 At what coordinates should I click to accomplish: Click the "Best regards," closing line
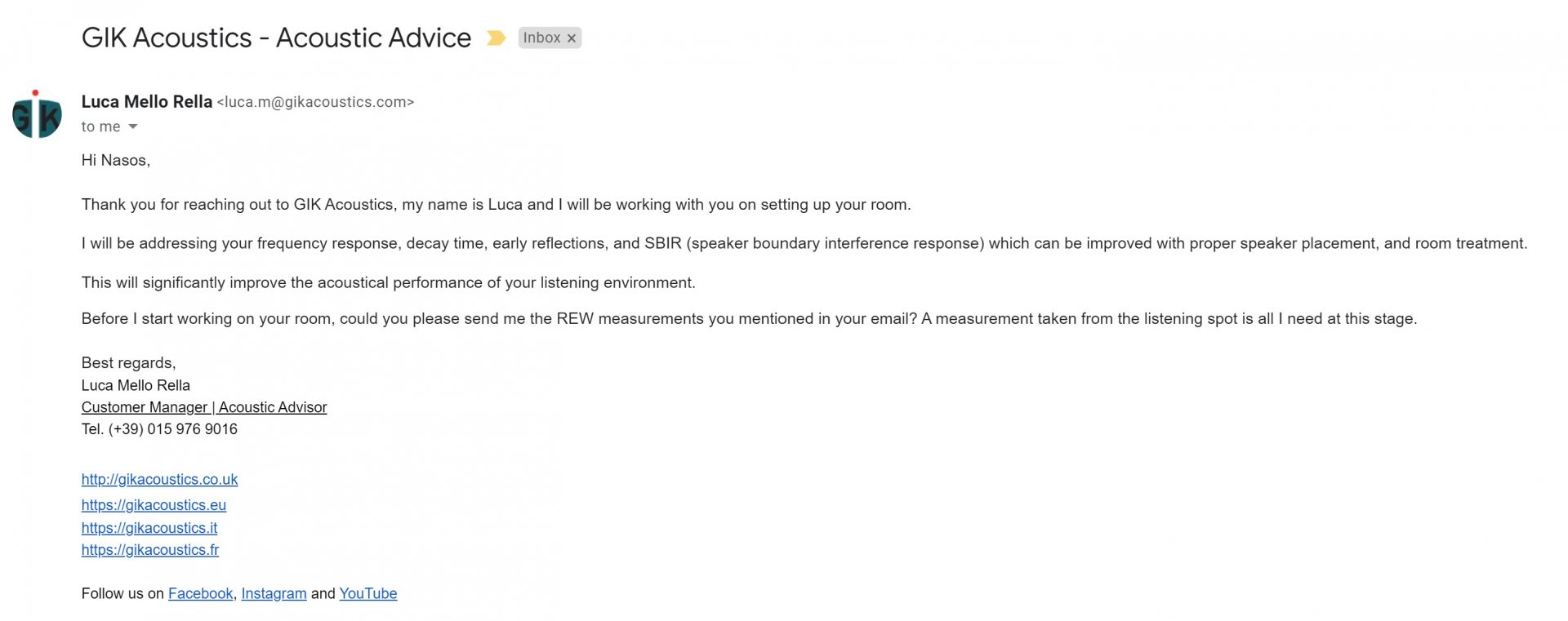click(128, 363)
